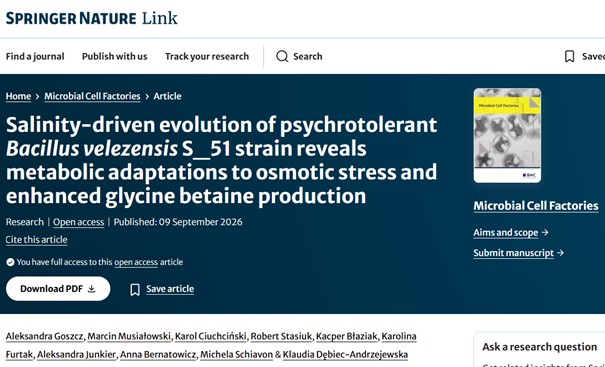Screen dimensions: 605x367
Task: Open the Springer Nature Link logo
Action: click(91, 18)
